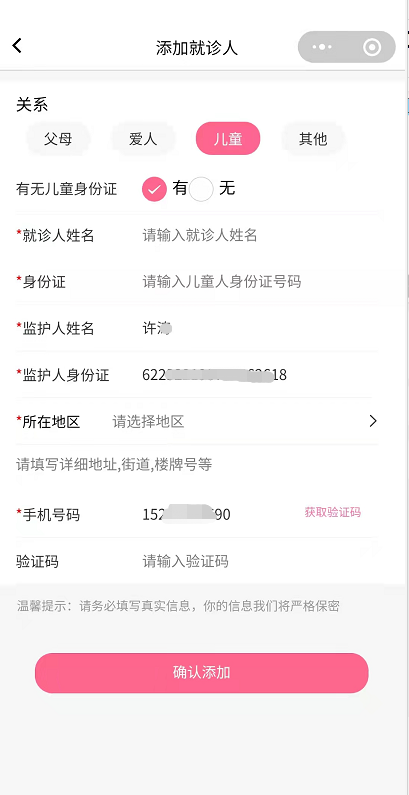Tap the 确认添加 button
Image resolution: width=409 pixels, height=795 pixels.
[202, 673]
